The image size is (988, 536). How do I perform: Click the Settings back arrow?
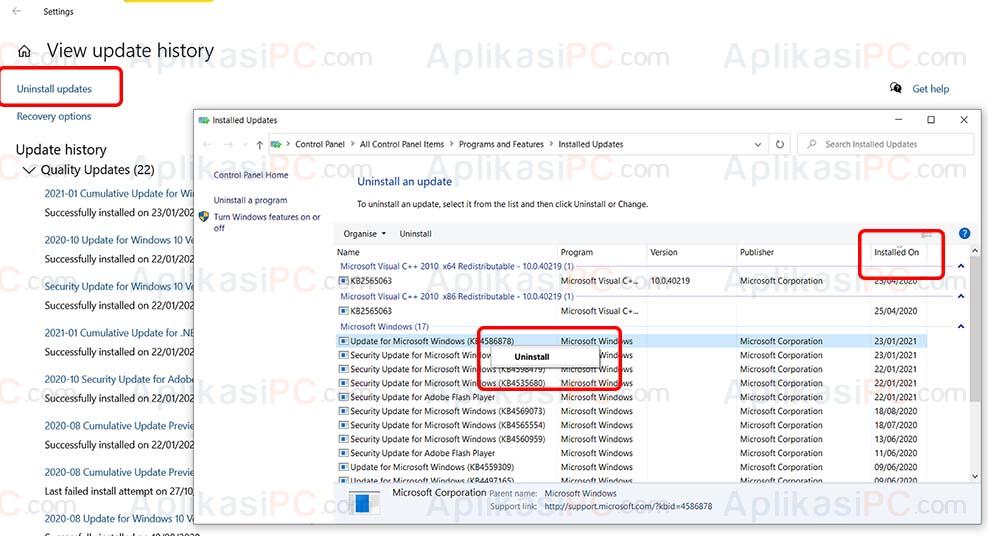pyautogui.click(x=16, y=11)
